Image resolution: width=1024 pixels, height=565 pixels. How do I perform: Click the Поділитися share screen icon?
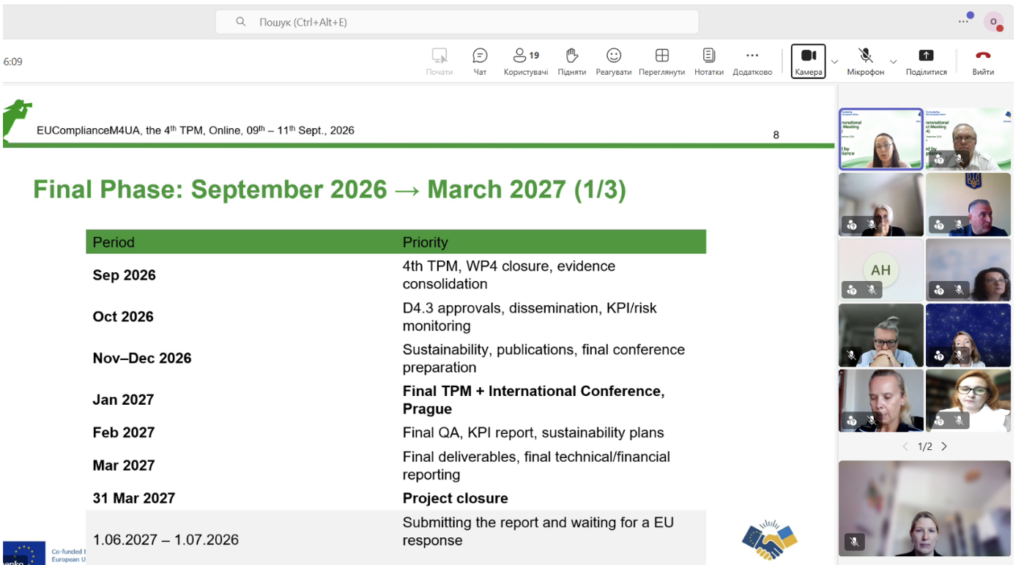click(x=926, y=61)
